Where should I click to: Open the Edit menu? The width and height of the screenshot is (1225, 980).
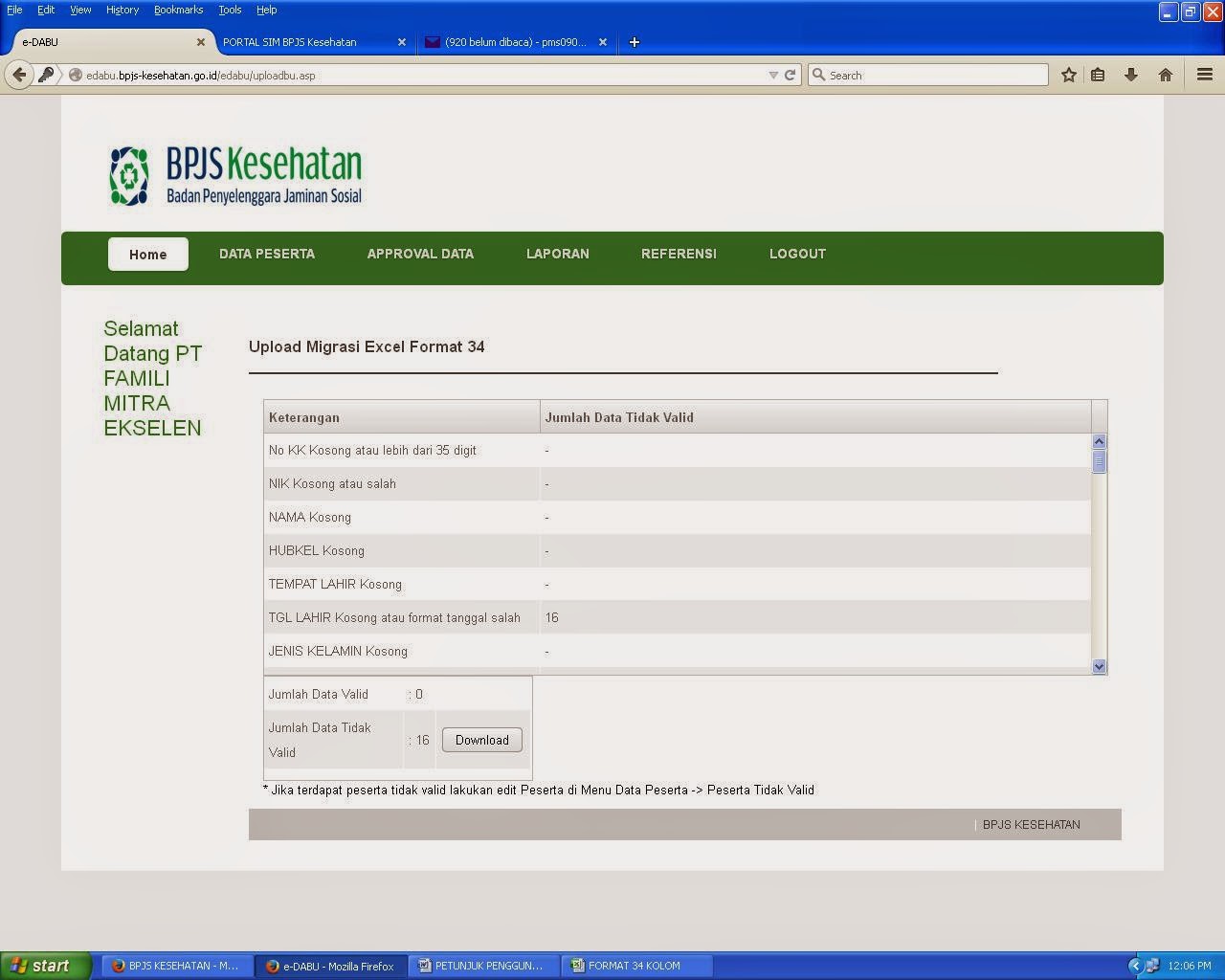(x=46, y=10)
